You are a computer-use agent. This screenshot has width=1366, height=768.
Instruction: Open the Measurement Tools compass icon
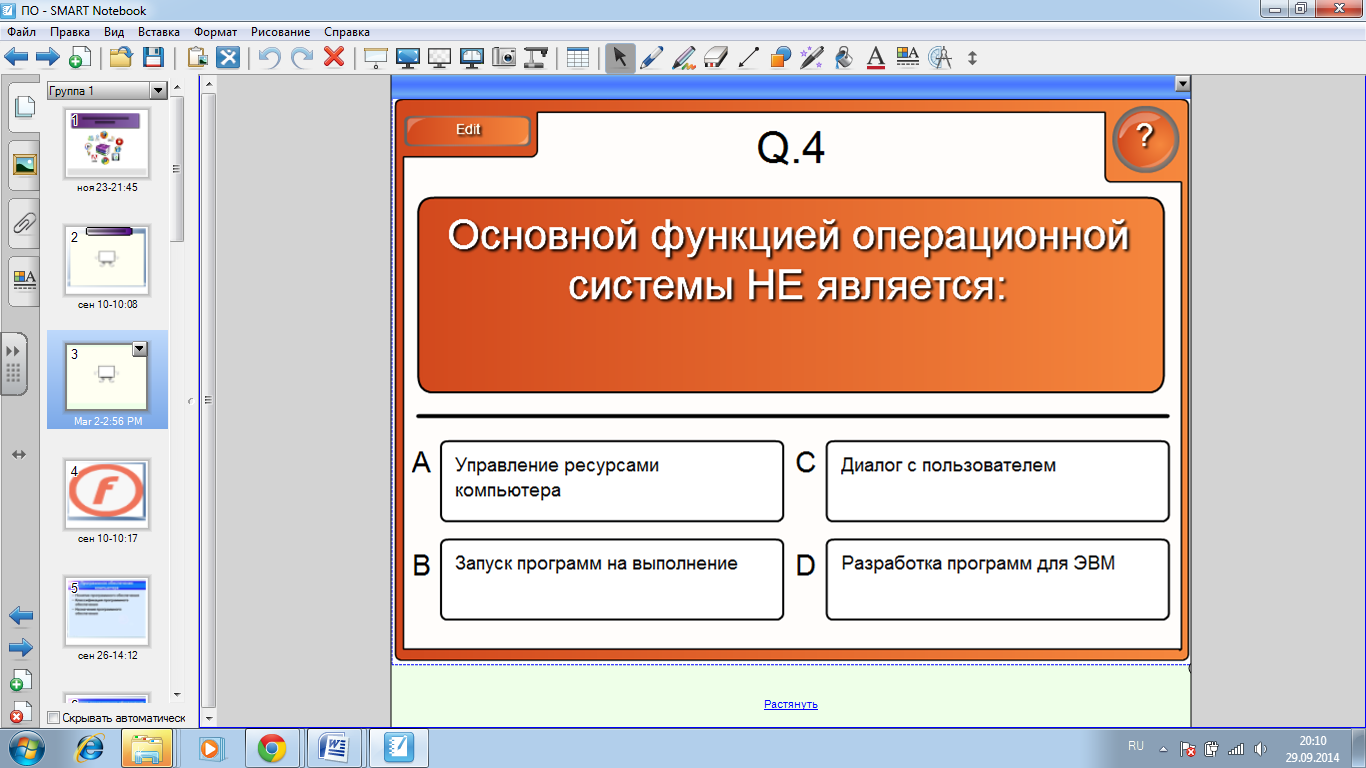click(x=940, y=57)
